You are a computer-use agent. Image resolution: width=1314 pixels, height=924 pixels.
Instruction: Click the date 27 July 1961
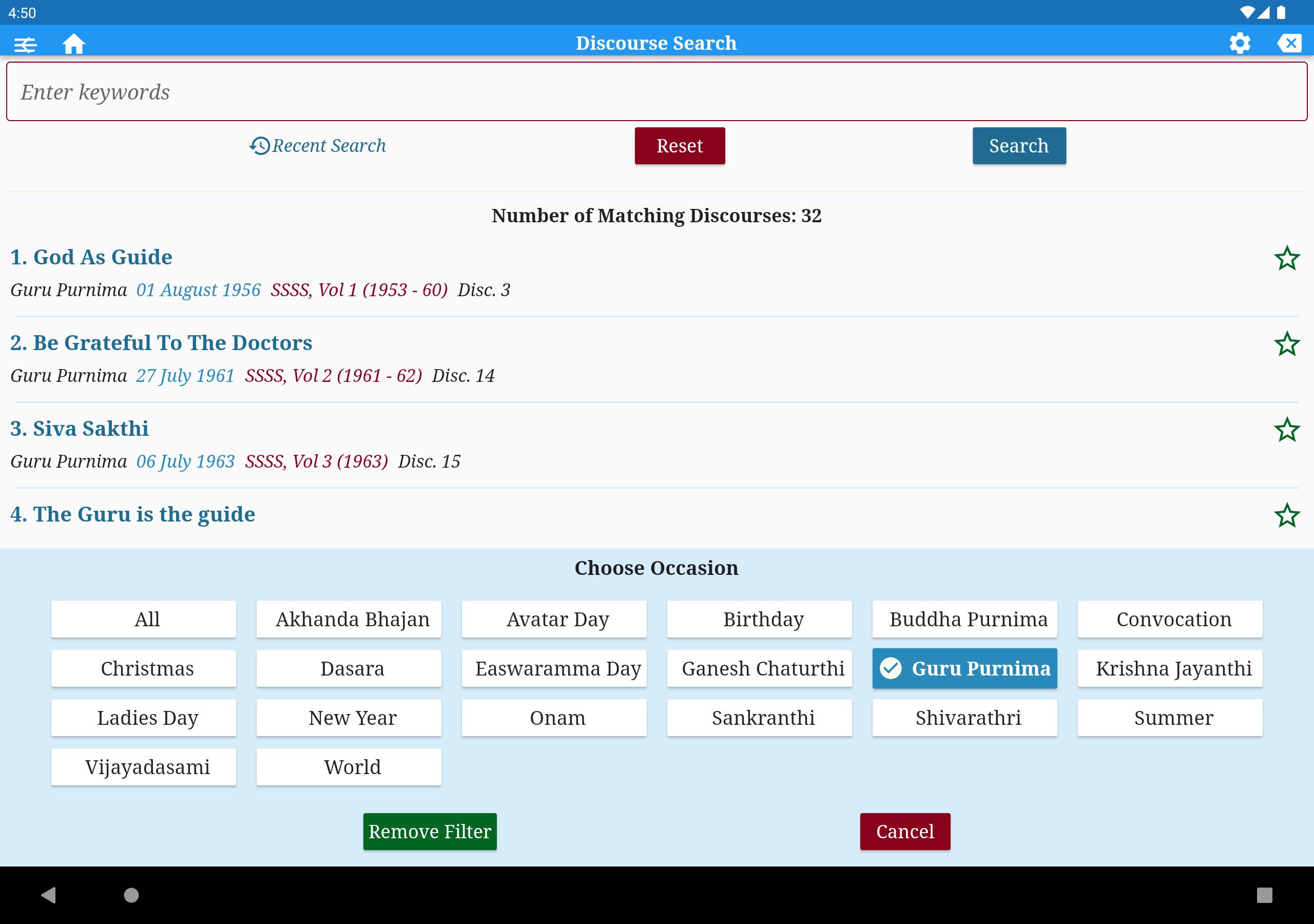pyautogui.click(x=185, y=376)
